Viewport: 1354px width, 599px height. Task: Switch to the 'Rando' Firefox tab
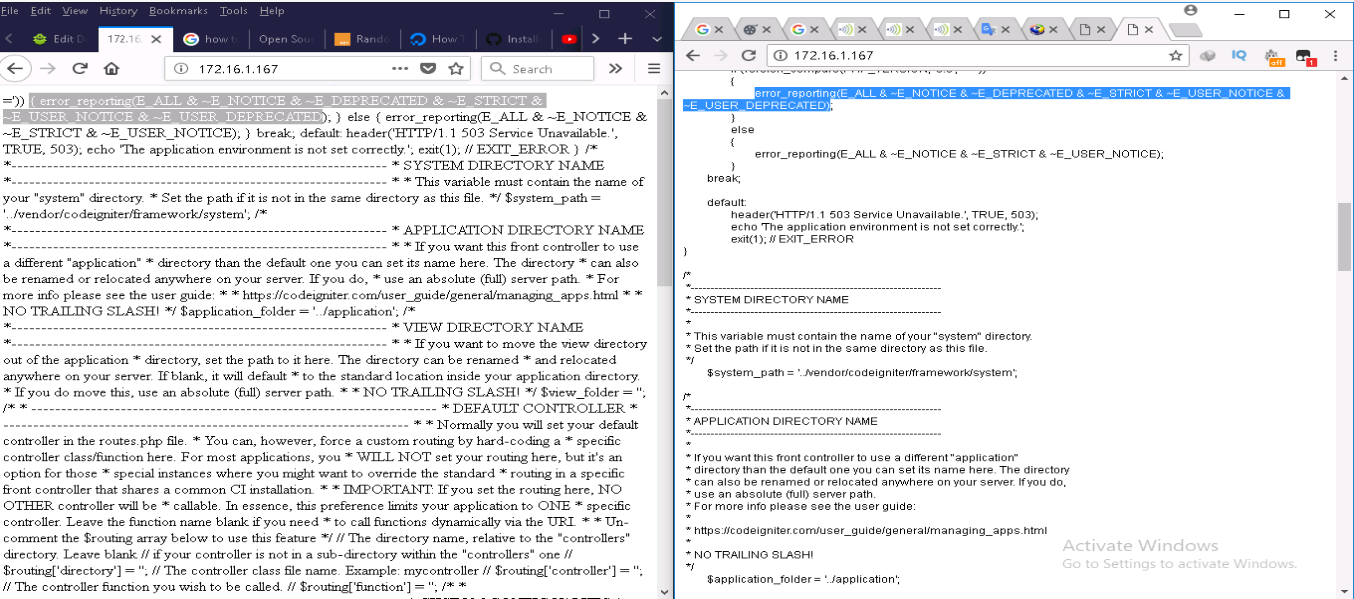(x=362, y=39)
